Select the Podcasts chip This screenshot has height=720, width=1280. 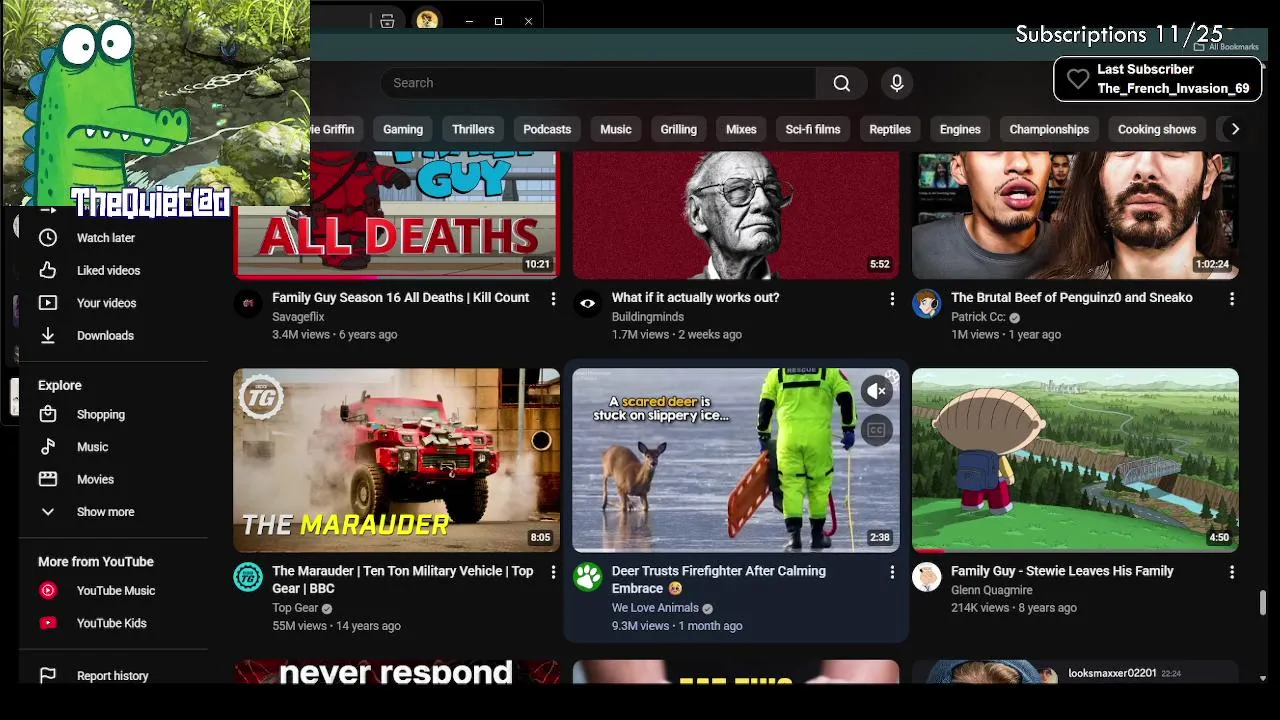[547, 129]
